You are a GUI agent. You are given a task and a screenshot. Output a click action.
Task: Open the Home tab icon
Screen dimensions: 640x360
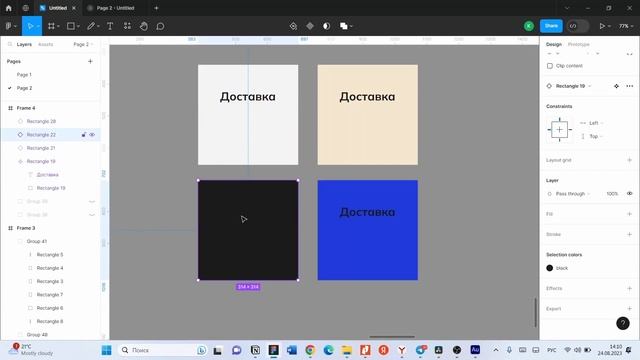[x=9, y=8]
